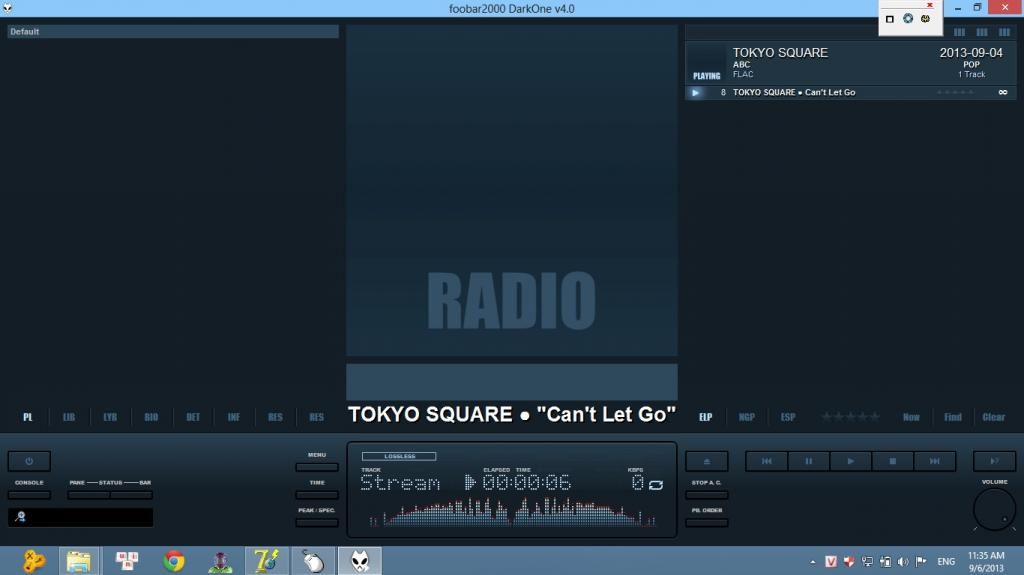Click the play indicator icon on track 8

tap(696, 92)
